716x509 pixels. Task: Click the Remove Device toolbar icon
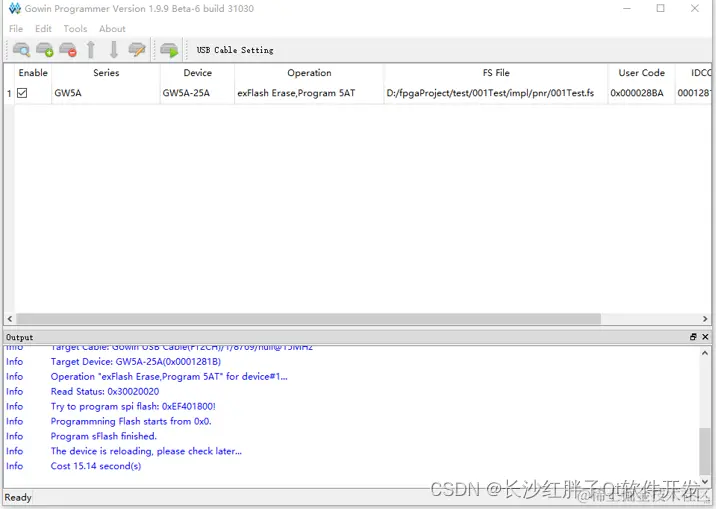coord(68,50)
